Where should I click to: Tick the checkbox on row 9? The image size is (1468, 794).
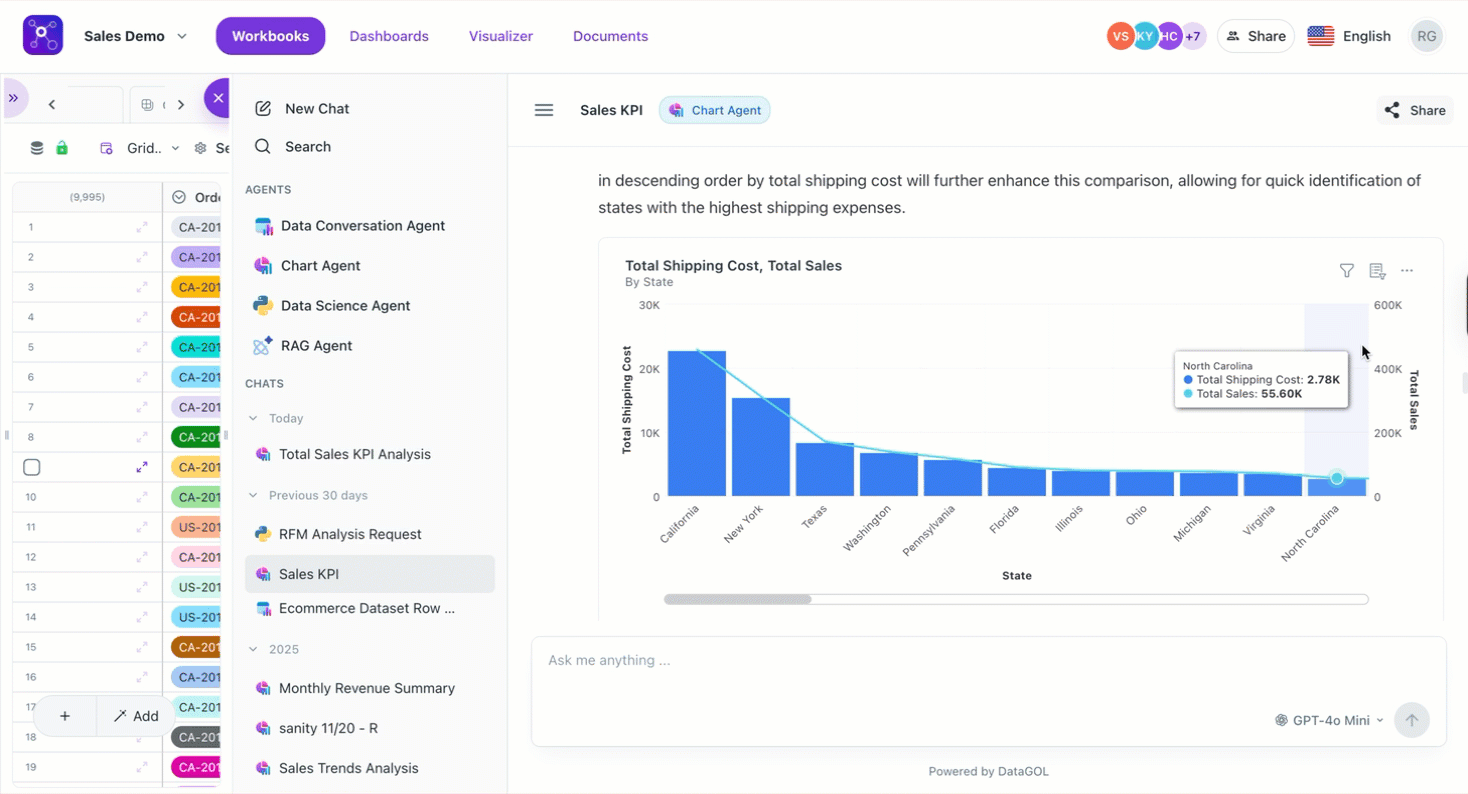(x=32, y=467)
